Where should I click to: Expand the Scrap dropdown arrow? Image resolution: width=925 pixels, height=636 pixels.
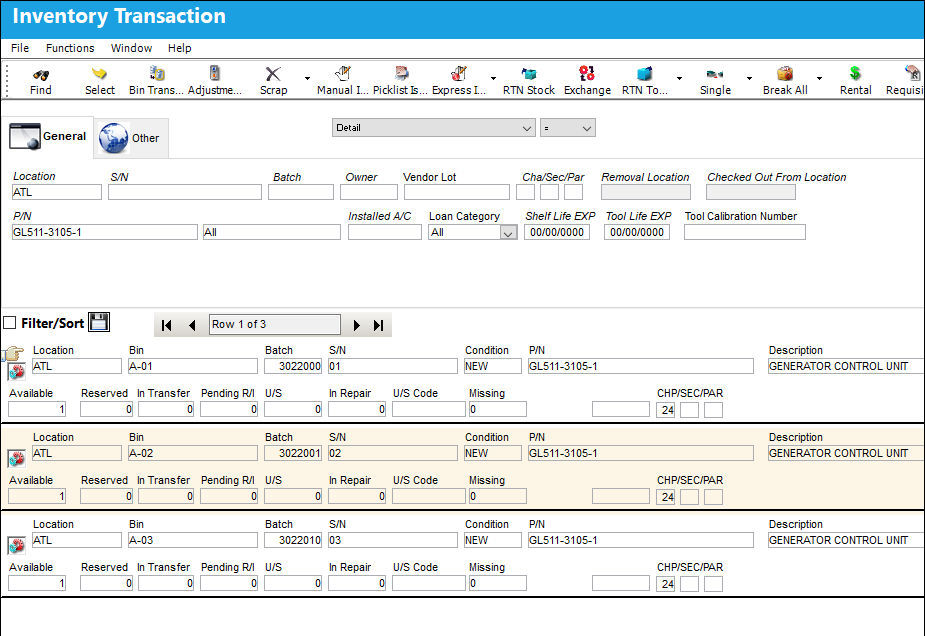[x=307, y=78]
